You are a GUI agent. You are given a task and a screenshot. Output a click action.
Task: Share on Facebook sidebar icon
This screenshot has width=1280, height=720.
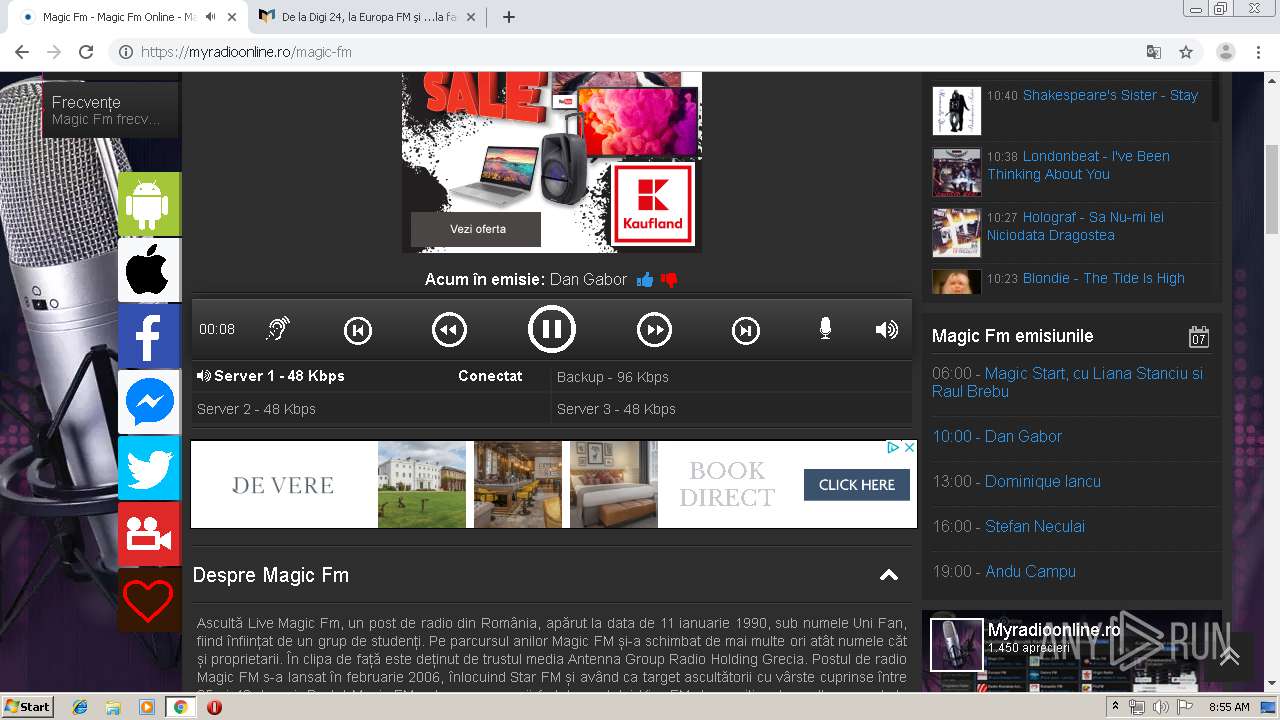tap(149, 336)
